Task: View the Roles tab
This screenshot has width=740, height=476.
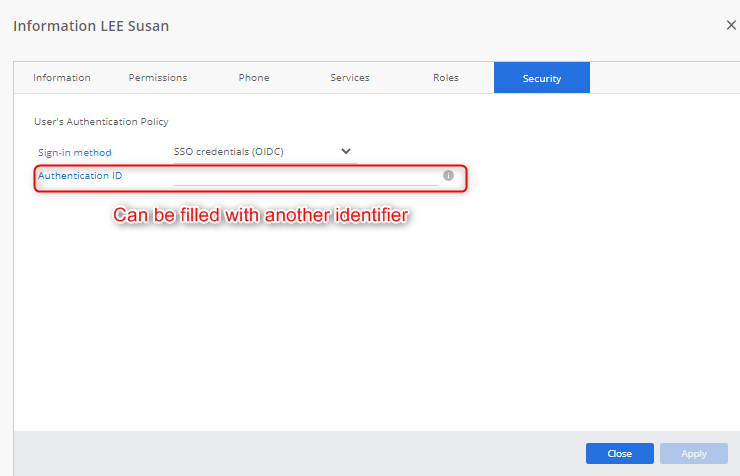Action: [446, 78]
